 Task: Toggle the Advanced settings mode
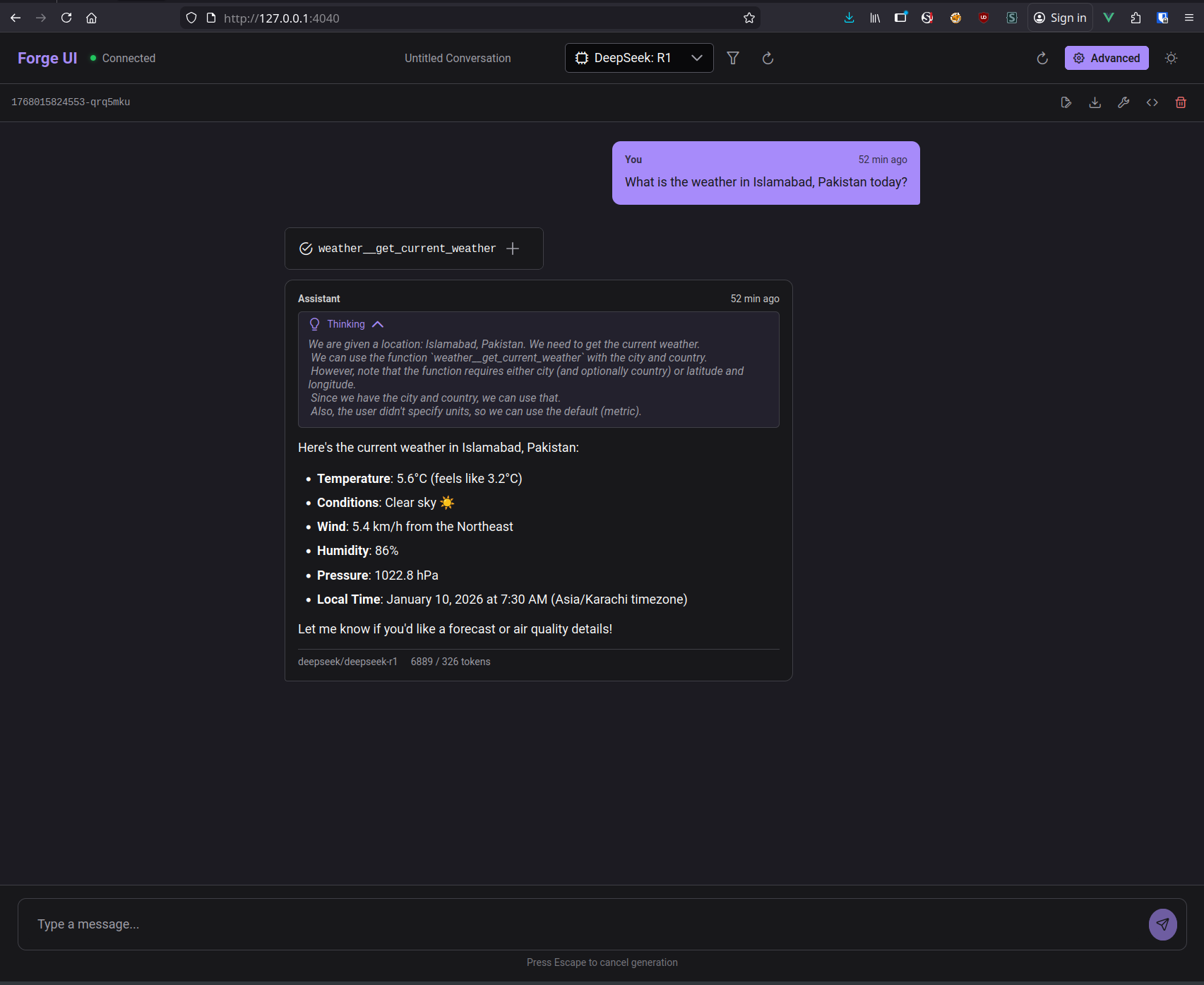coord(1106,58)
